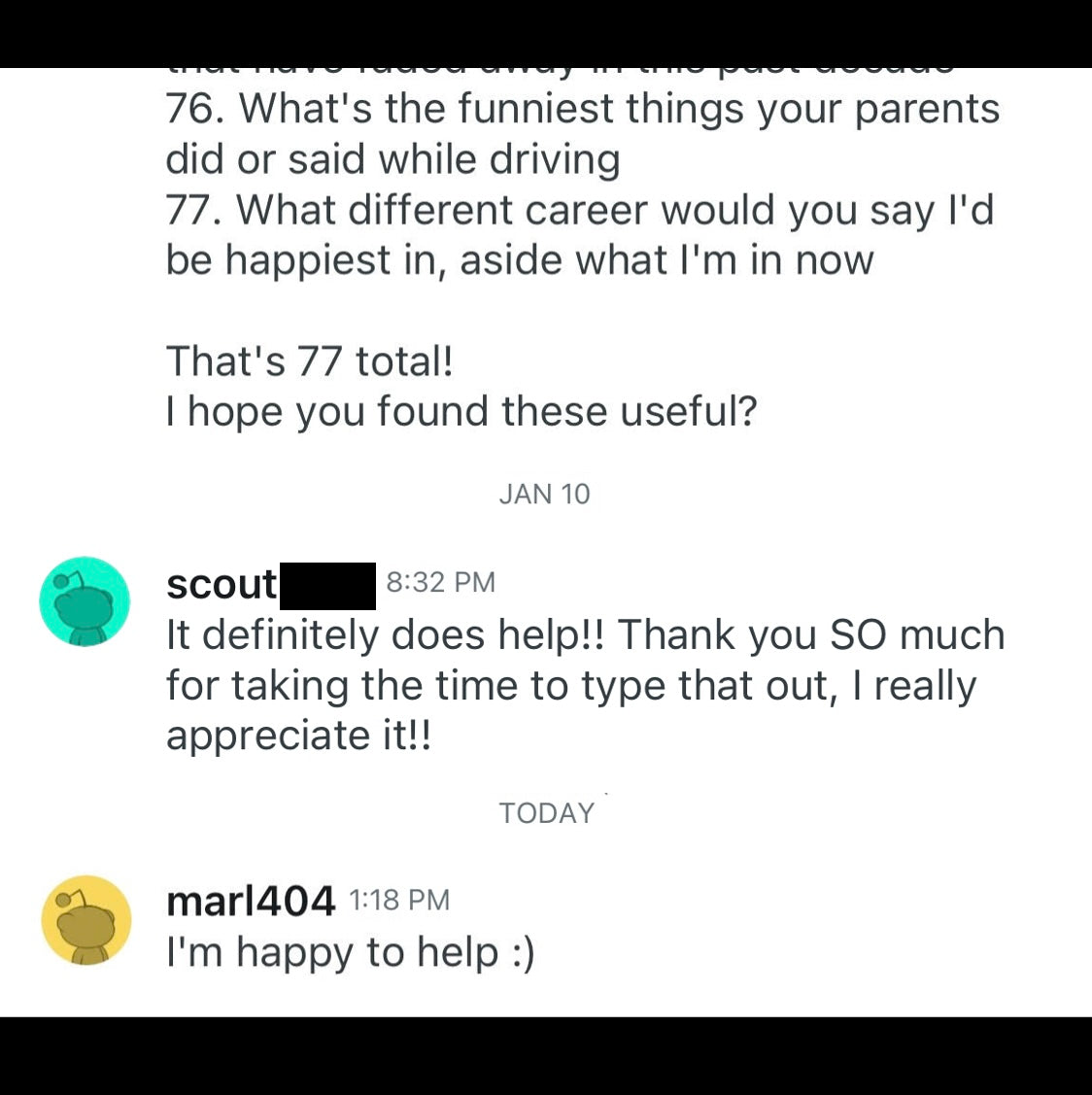This screenshot has width=1092, height=1095.
Task: Select the TODAY date separator
Action: pyautogui.click(x=546, y=813)
